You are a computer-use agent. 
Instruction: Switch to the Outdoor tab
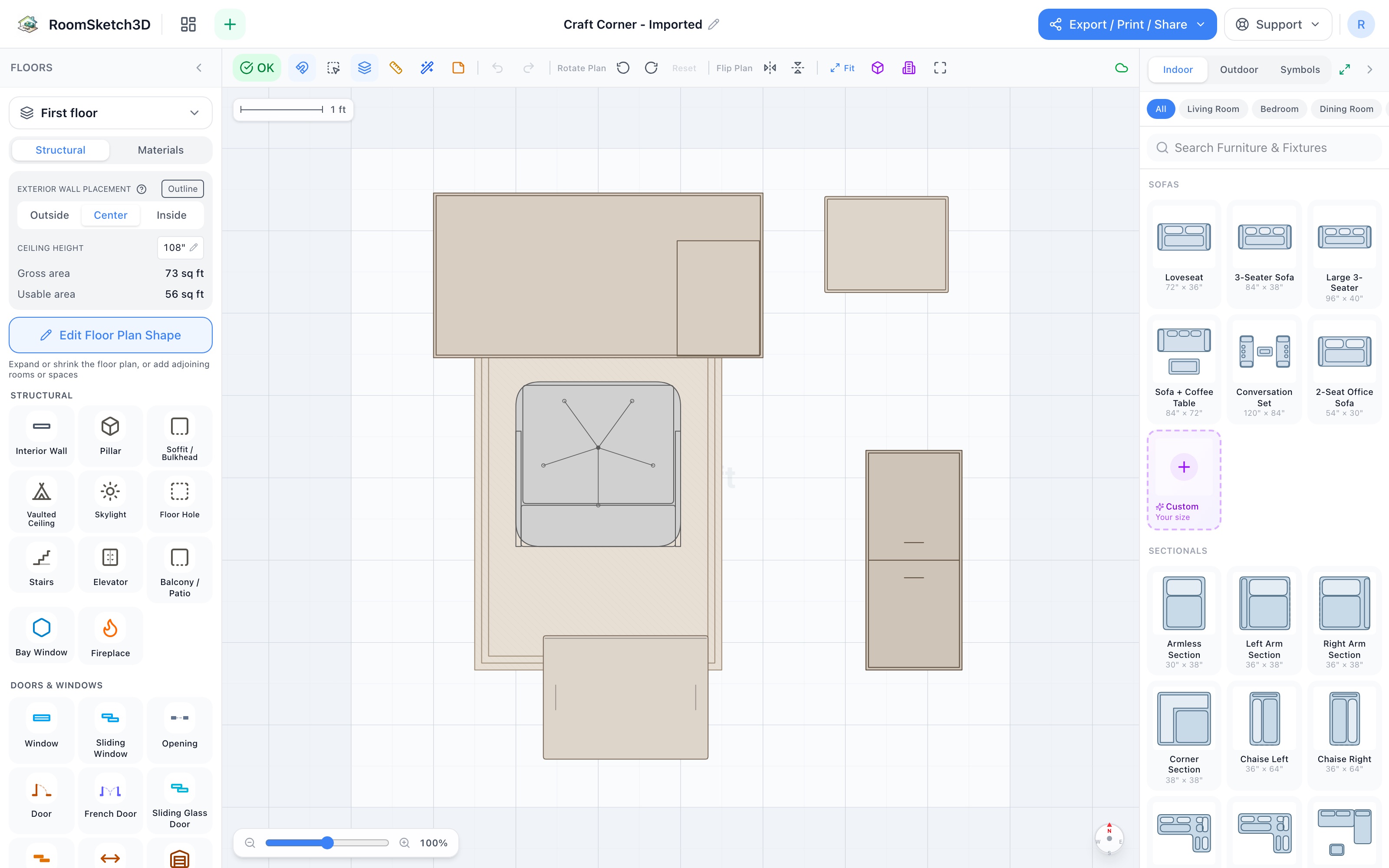[1239, 69]
